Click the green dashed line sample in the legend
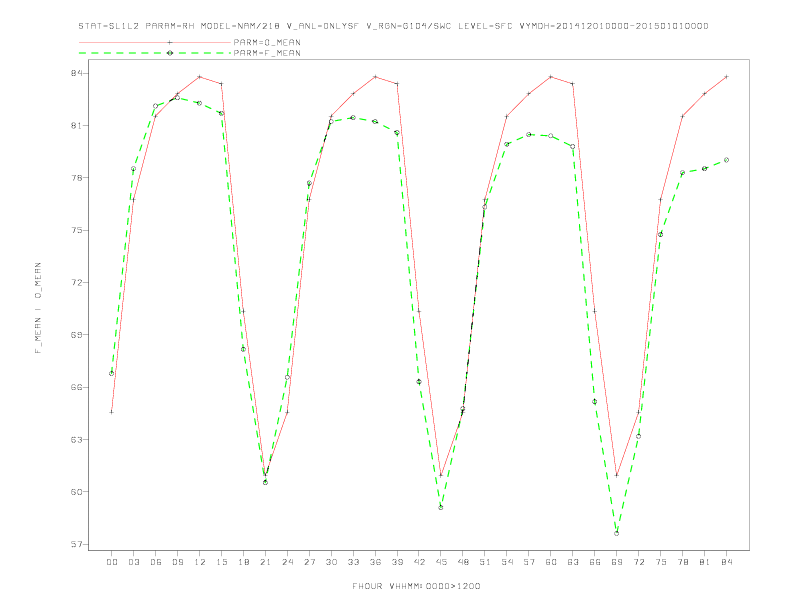Viewport: 792px width, 612px height. click(155, 53)
